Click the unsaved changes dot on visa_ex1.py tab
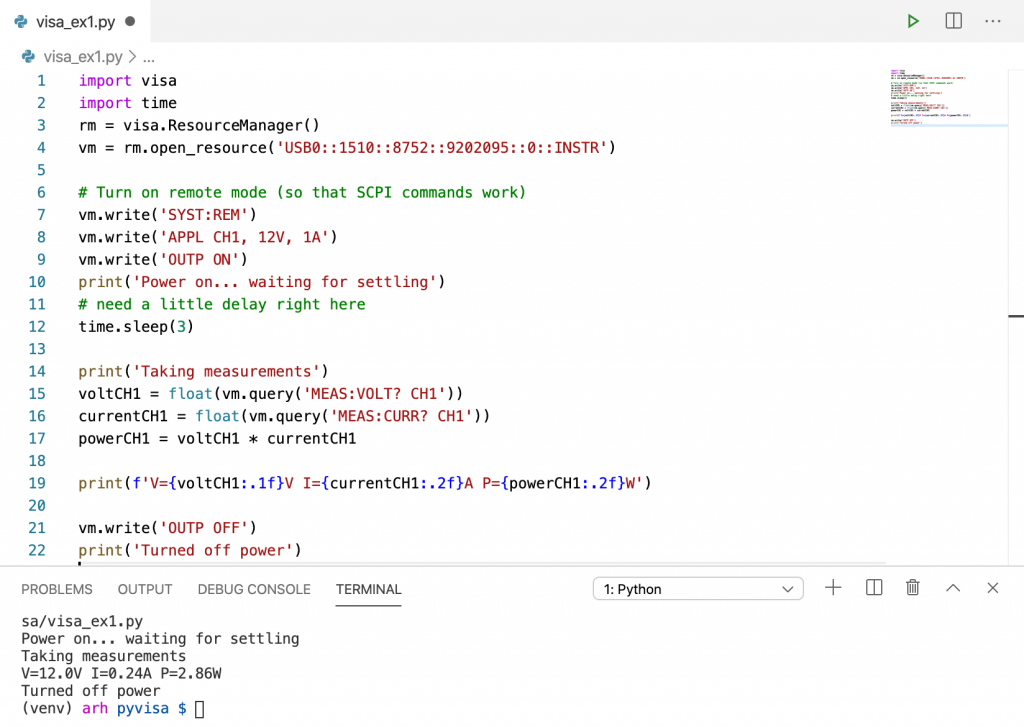 [130, 22]
